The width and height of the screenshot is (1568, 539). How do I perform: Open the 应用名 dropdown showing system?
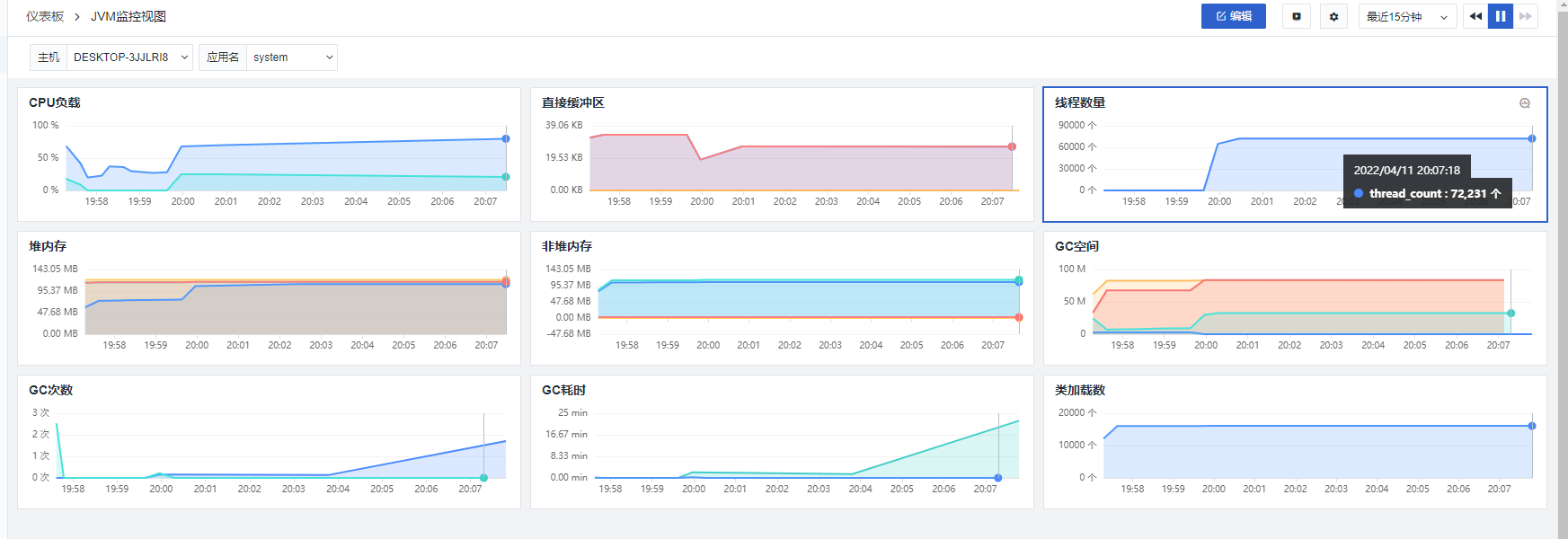pyautogui.click(x=291, y=57)
